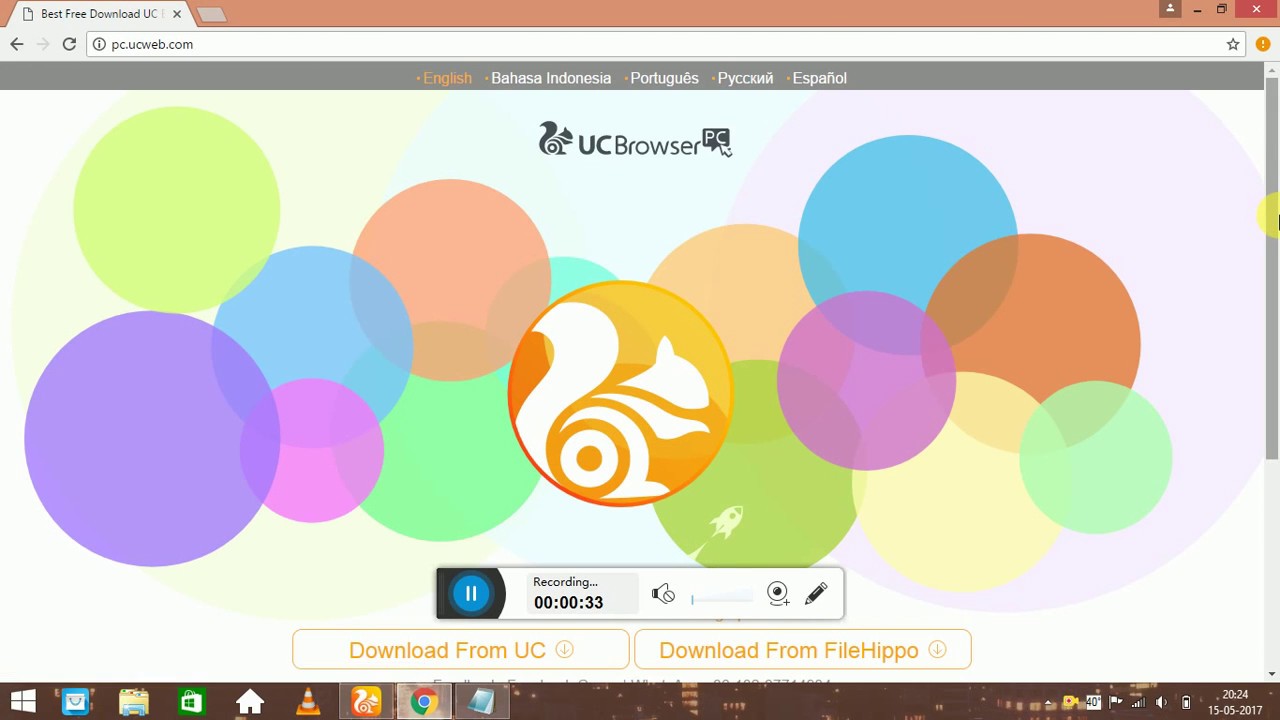
Task: Open the notepad-like app in taskbar
Action: [x=481, y=702]
